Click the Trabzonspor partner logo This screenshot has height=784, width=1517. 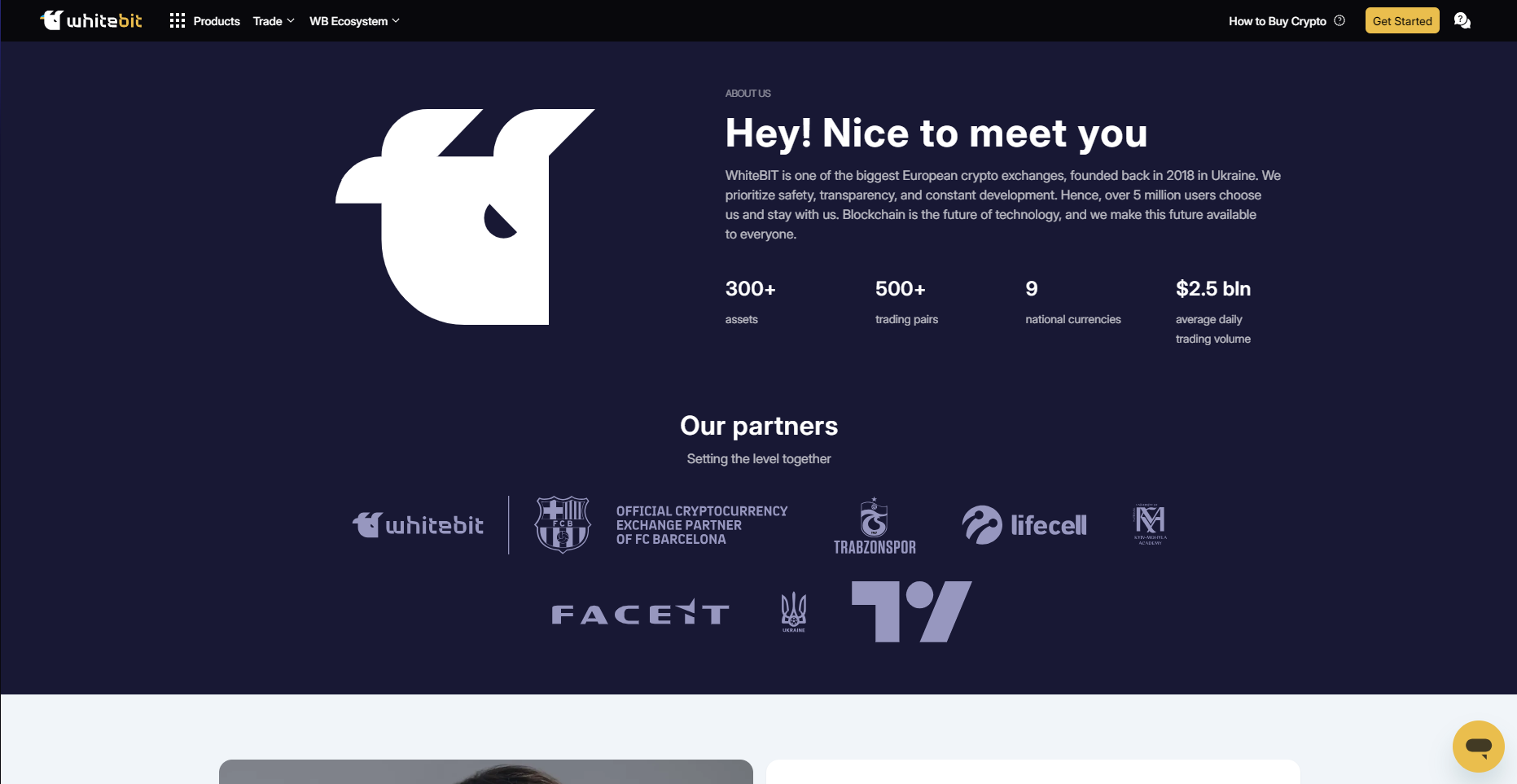click(875, 526)
